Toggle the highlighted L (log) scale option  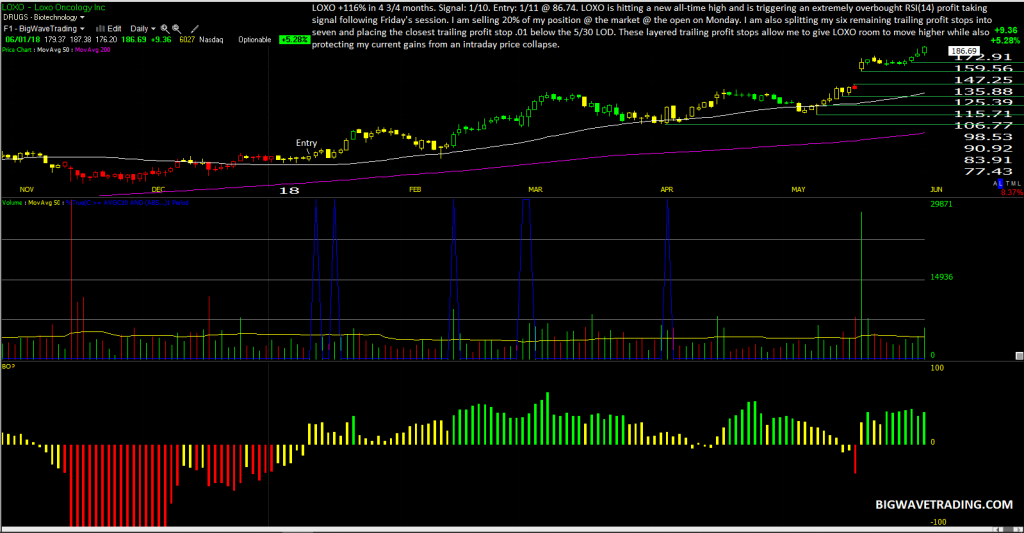(x=1000, y=184)
